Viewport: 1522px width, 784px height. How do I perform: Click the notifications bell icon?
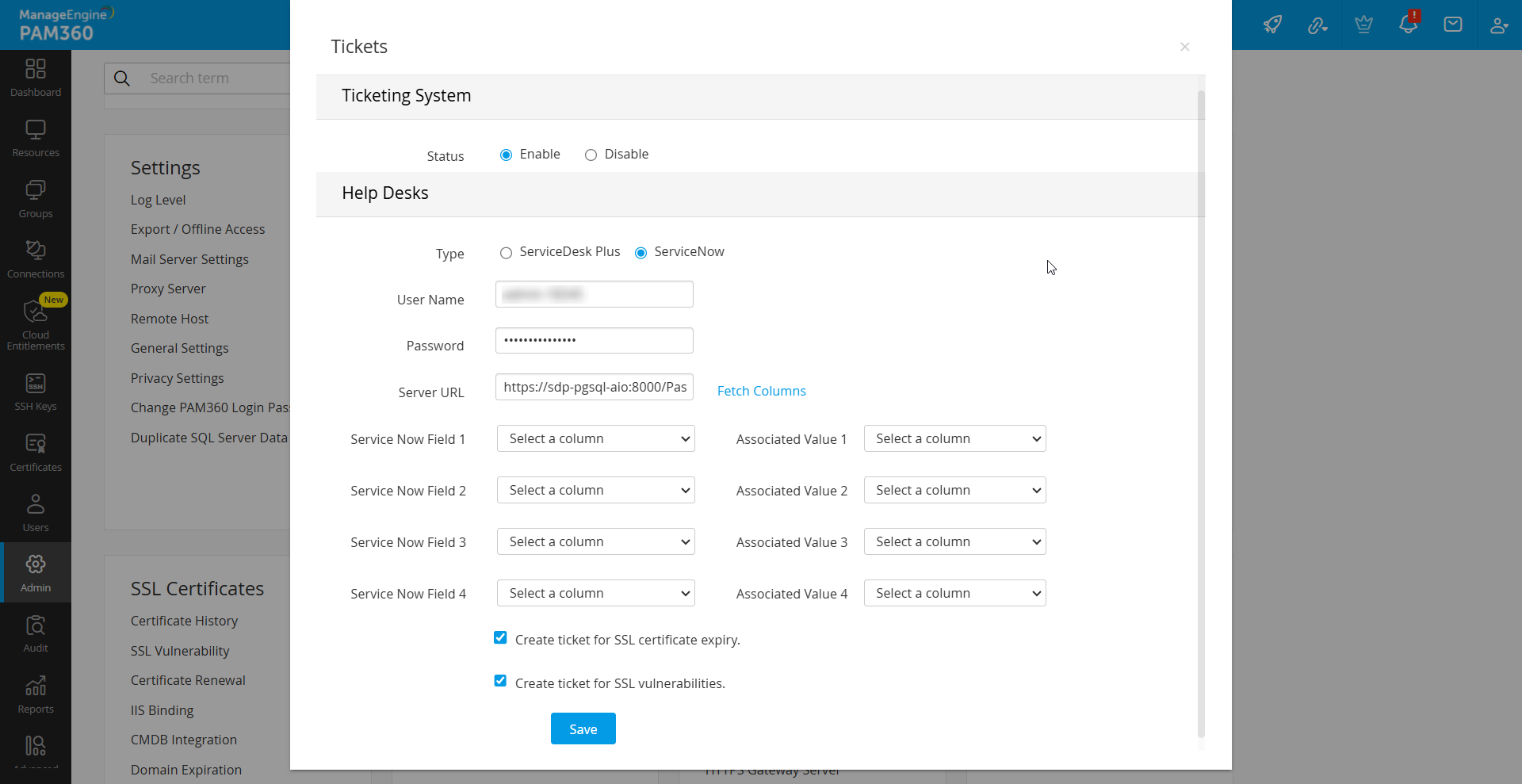click(x=1408, y=25)
